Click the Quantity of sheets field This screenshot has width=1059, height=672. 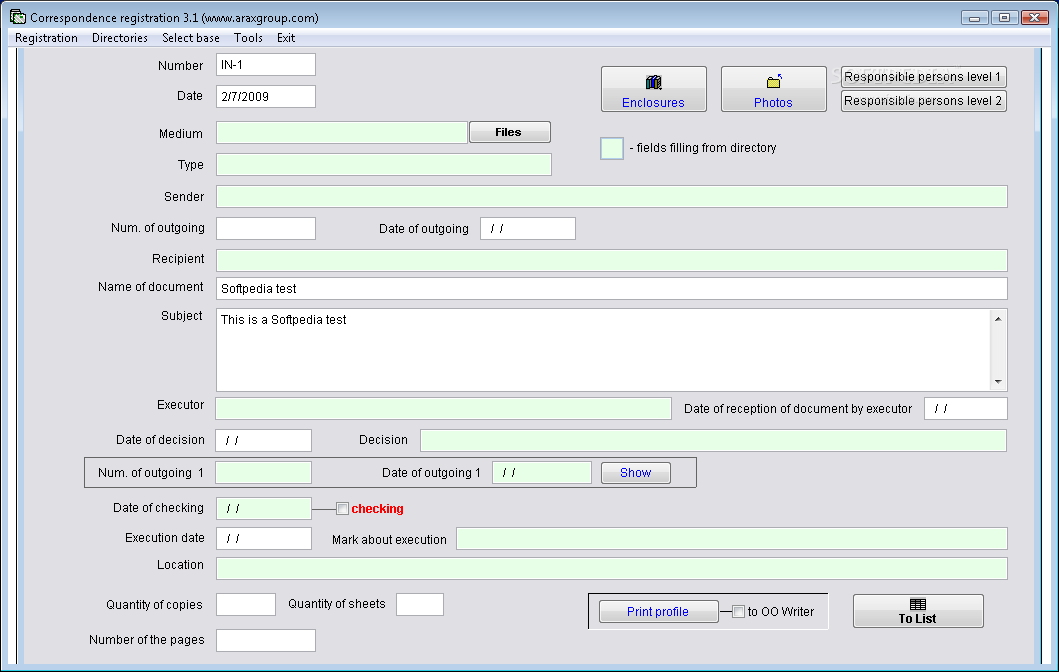click(419, 604)
